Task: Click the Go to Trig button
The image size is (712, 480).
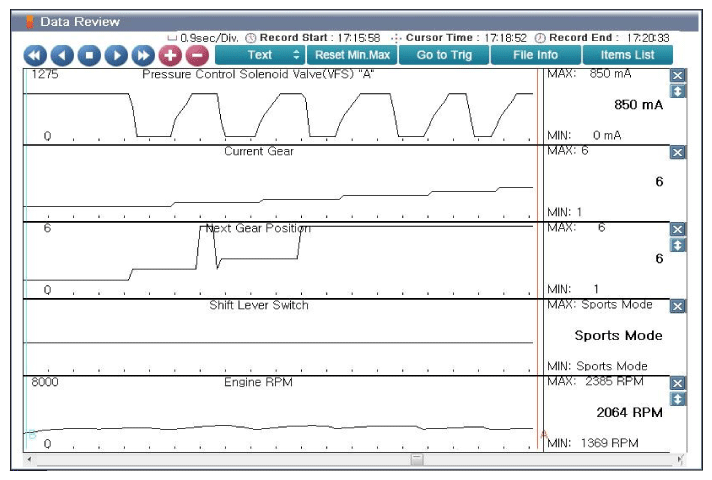Action: pos(444,55)
